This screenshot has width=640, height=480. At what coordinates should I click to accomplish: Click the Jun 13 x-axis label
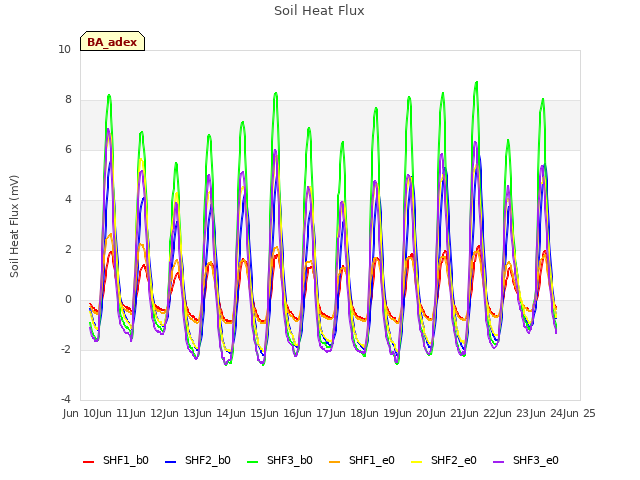coord(181,413)
